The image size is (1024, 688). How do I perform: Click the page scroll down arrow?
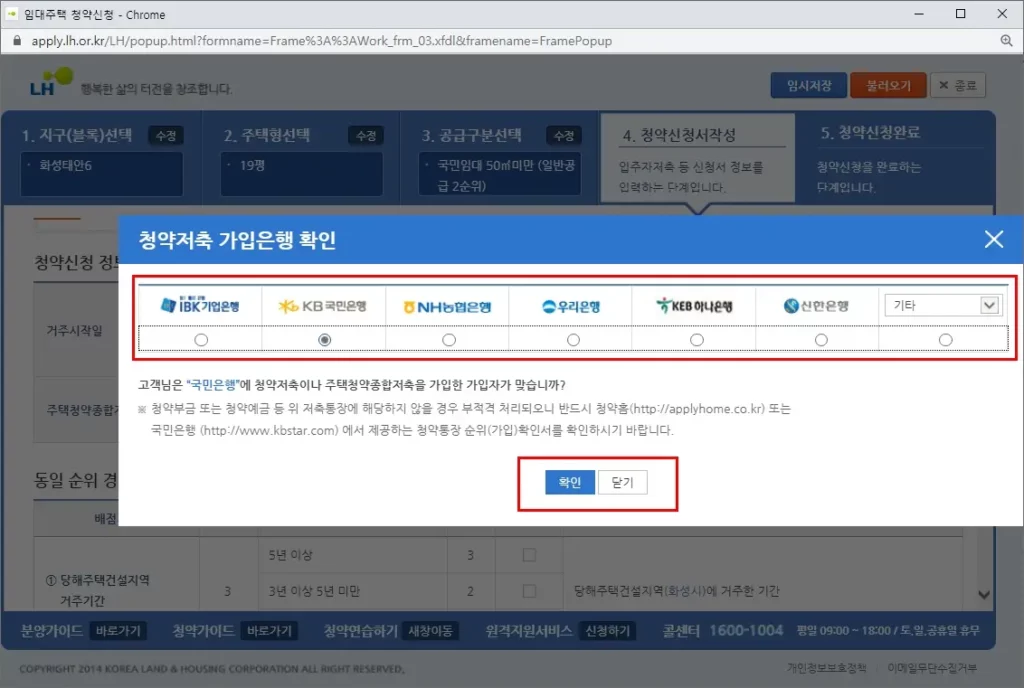[984, 595]
